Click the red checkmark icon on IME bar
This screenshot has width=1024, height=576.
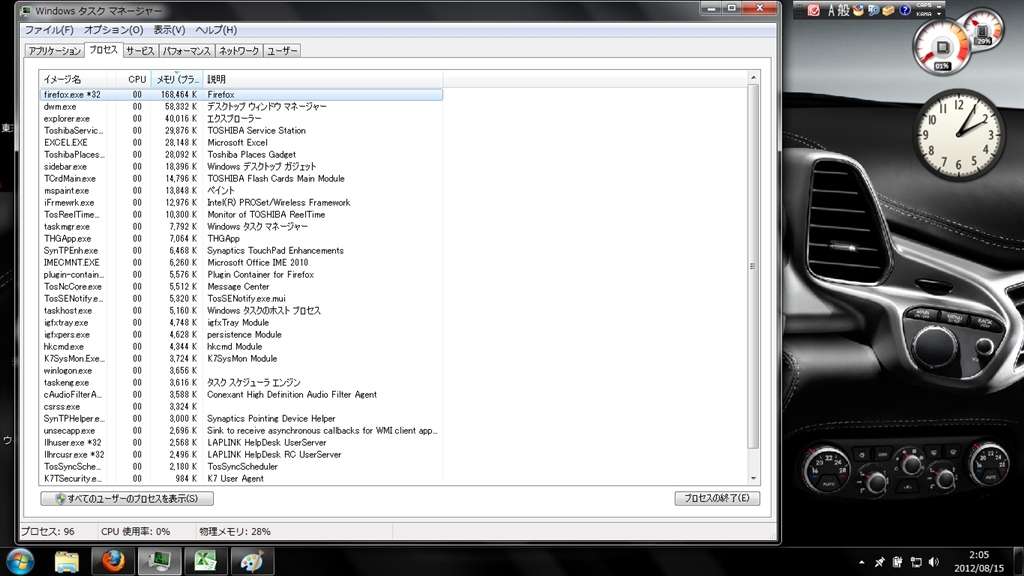click(x=814, y=10)
